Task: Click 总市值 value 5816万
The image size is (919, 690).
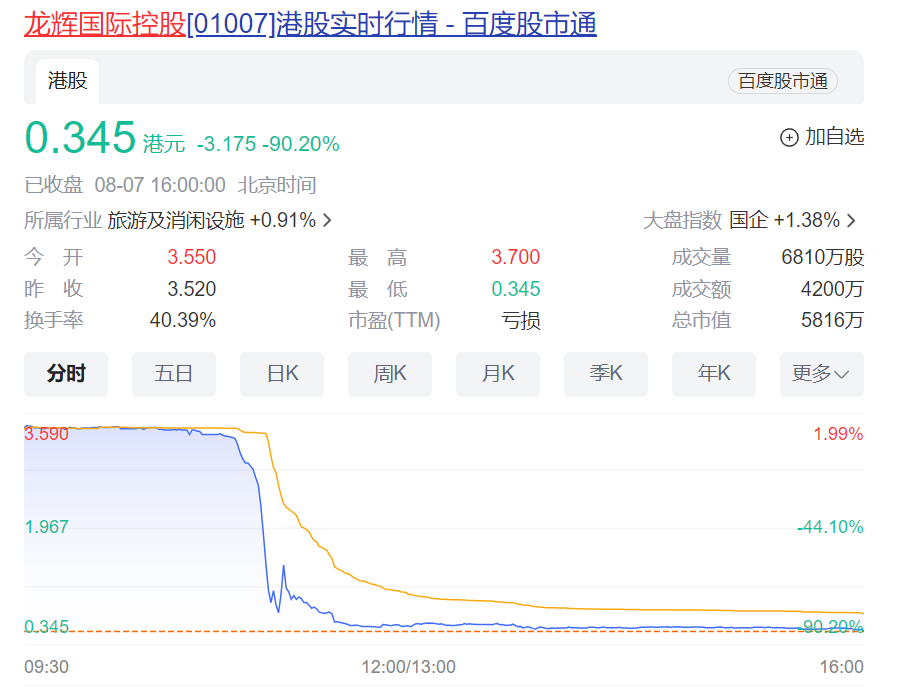Action: [832, 320]
